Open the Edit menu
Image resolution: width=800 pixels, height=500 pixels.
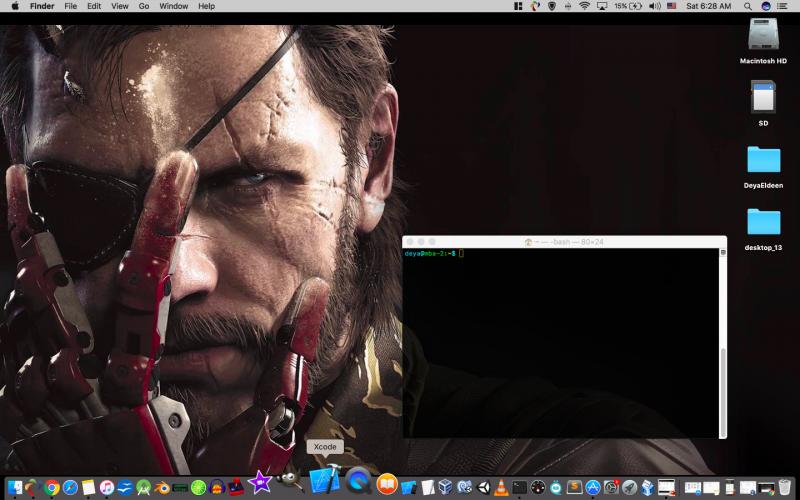coord(94,6)
